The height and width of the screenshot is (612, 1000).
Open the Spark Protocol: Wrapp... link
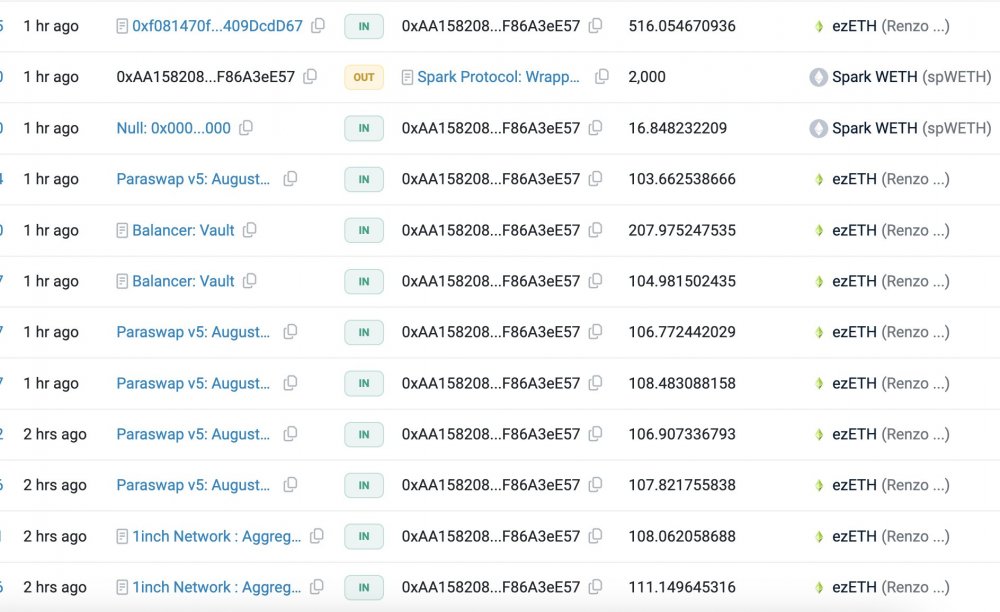(498, 76)
